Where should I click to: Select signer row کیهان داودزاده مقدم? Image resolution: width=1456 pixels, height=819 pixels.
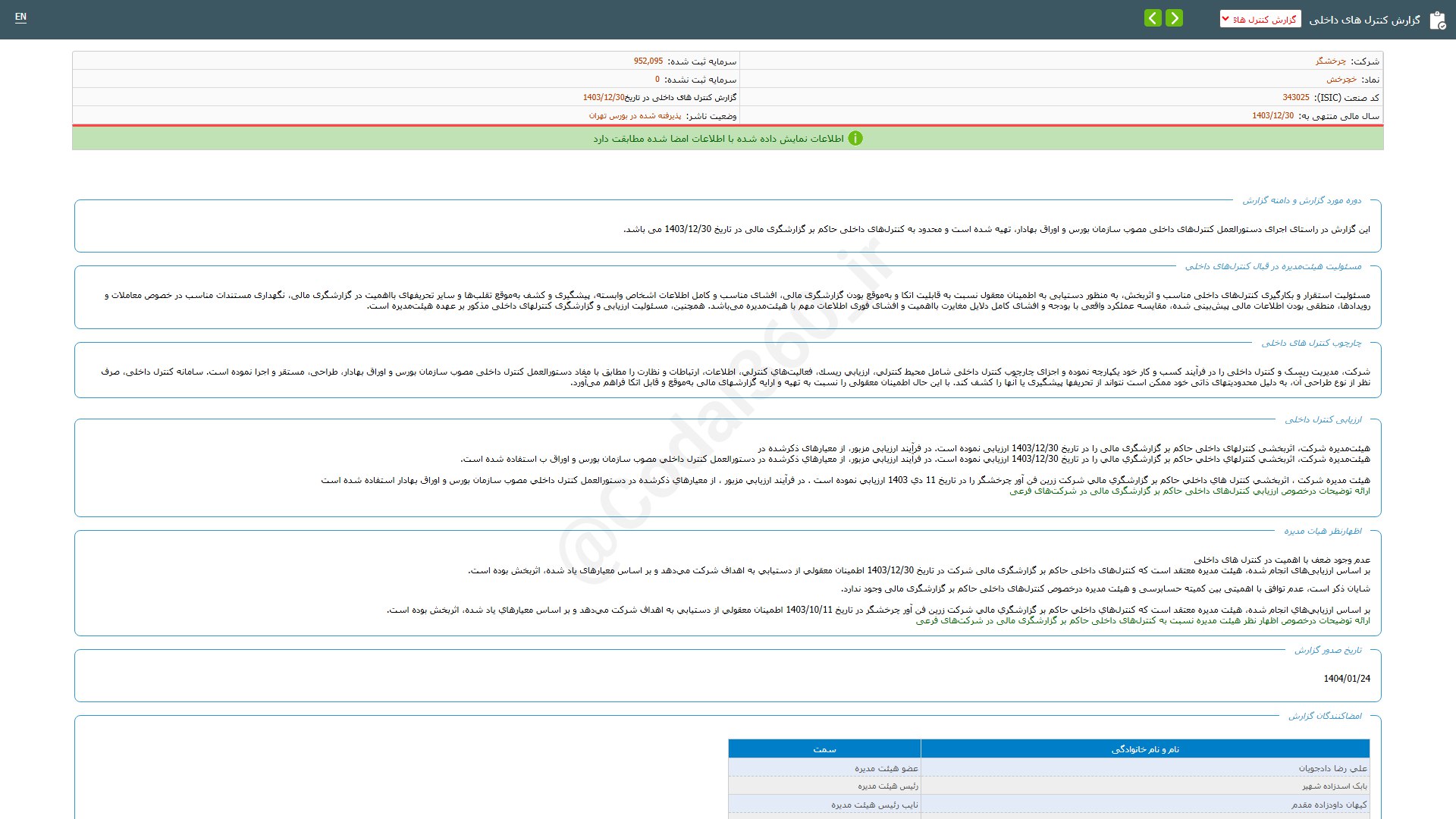click(x=1049, y=804)
